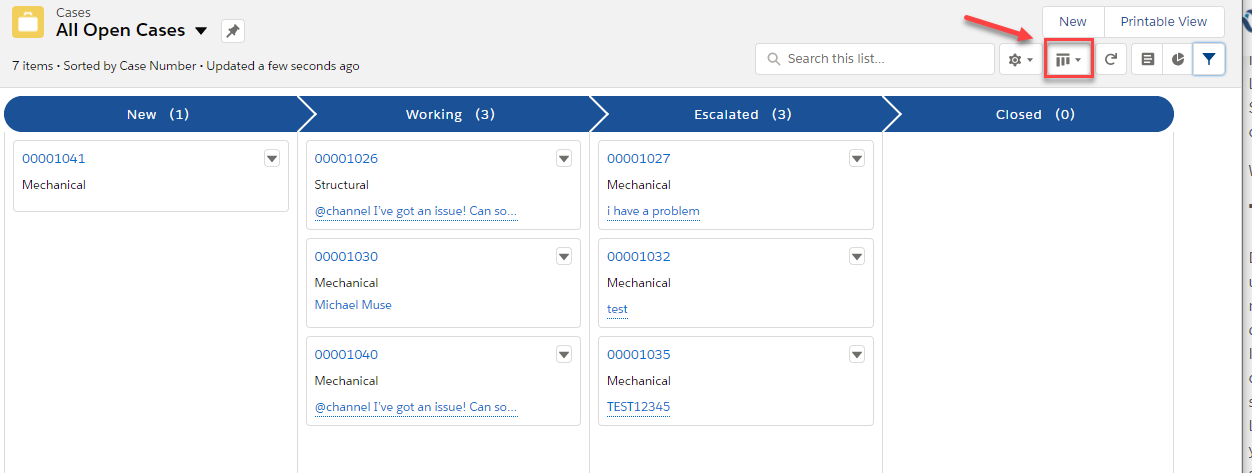Click the @channel subject on case 00001026
The height and width of the screenshot is (473, 1252).
(416, 211)
